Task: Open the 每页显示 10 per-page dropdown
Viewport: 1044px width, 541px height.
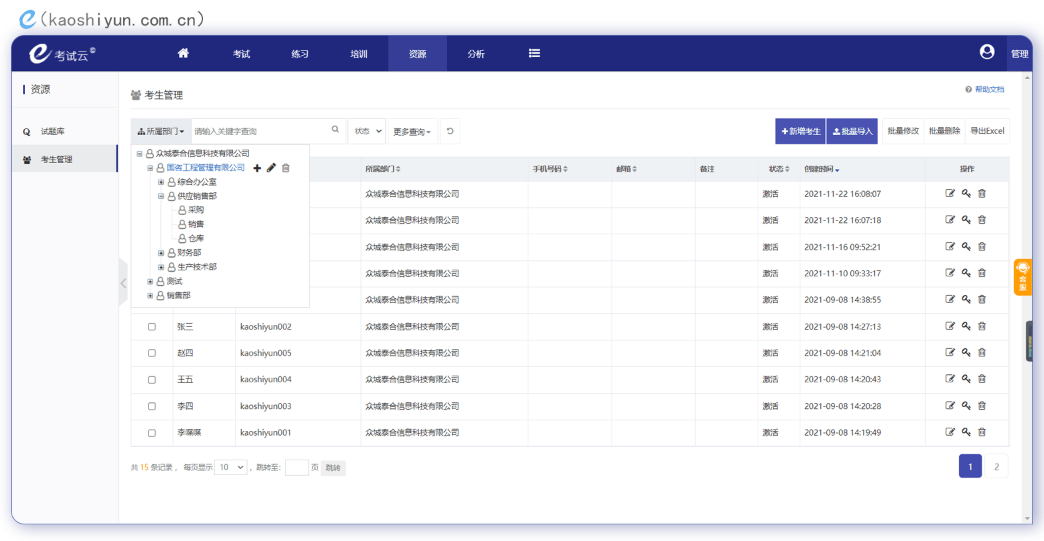Action: click(230, 467)
